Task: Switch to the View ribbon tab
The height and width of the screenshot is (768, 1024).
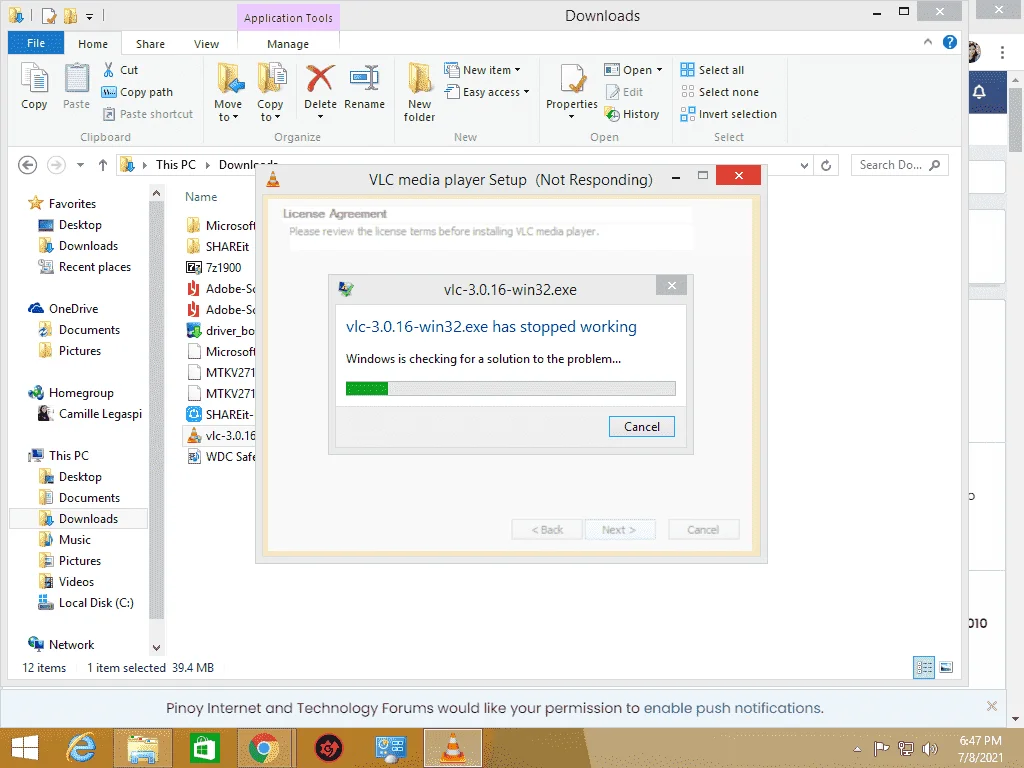Action: [206, 44]
